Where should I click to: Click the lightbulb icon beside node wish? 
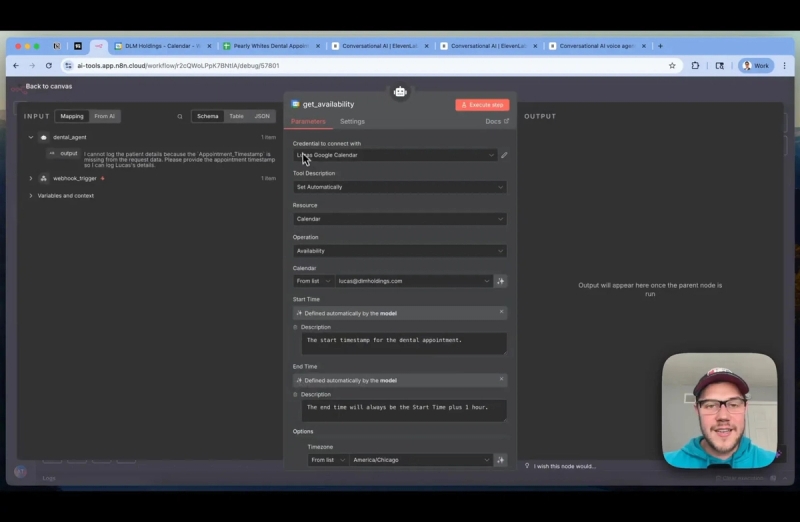click(527, 466)
